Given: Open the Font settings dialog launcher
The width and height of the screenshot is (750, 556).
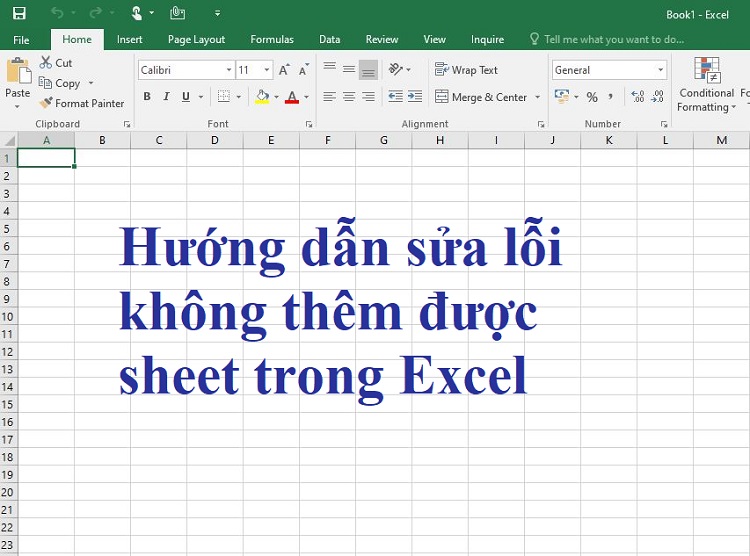Looking at the screenshot, I should pyautogui.click(x=309, y=124).
